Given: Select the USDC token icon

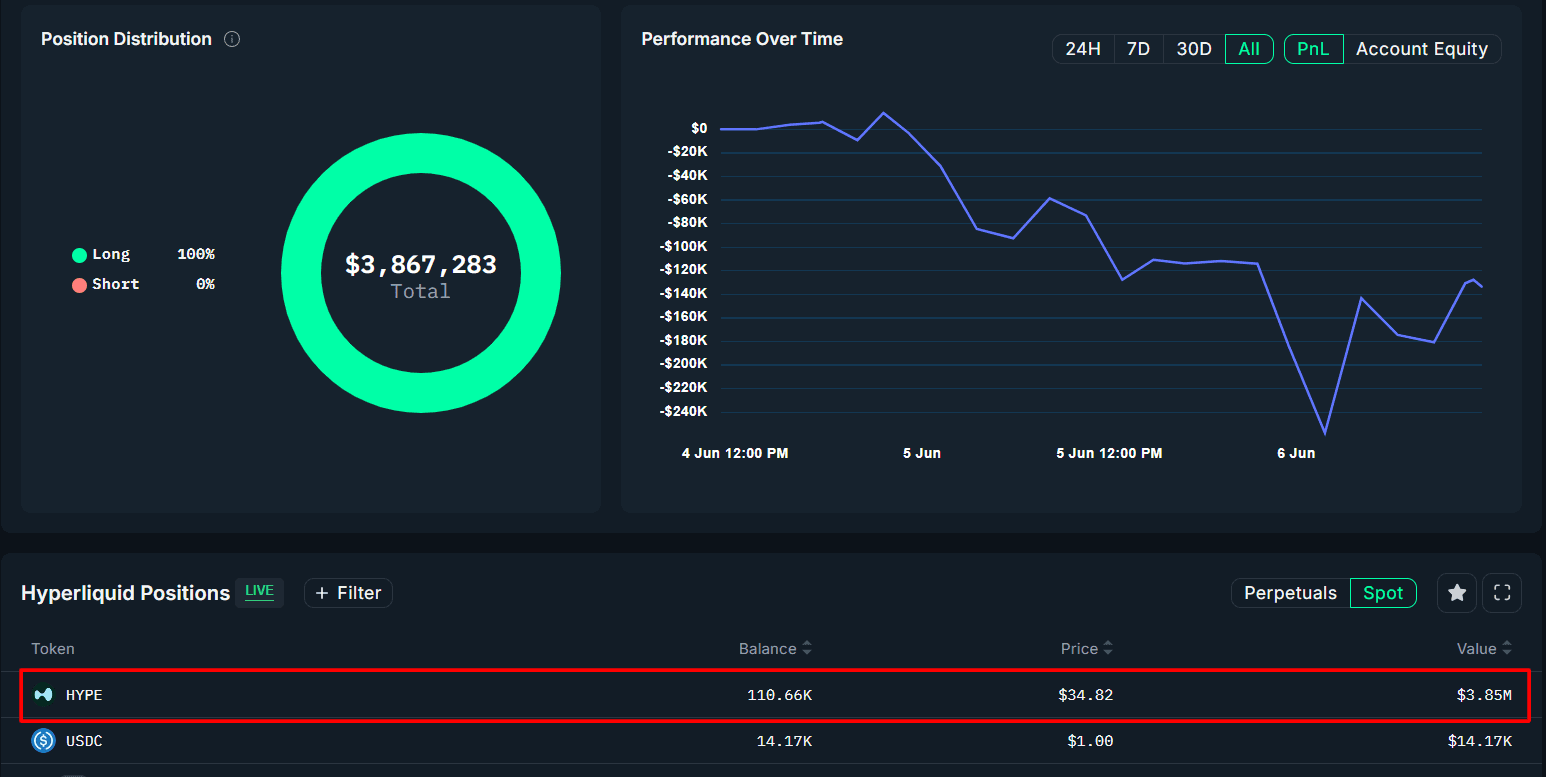Looking at the screenshot, I should point(43,741).
